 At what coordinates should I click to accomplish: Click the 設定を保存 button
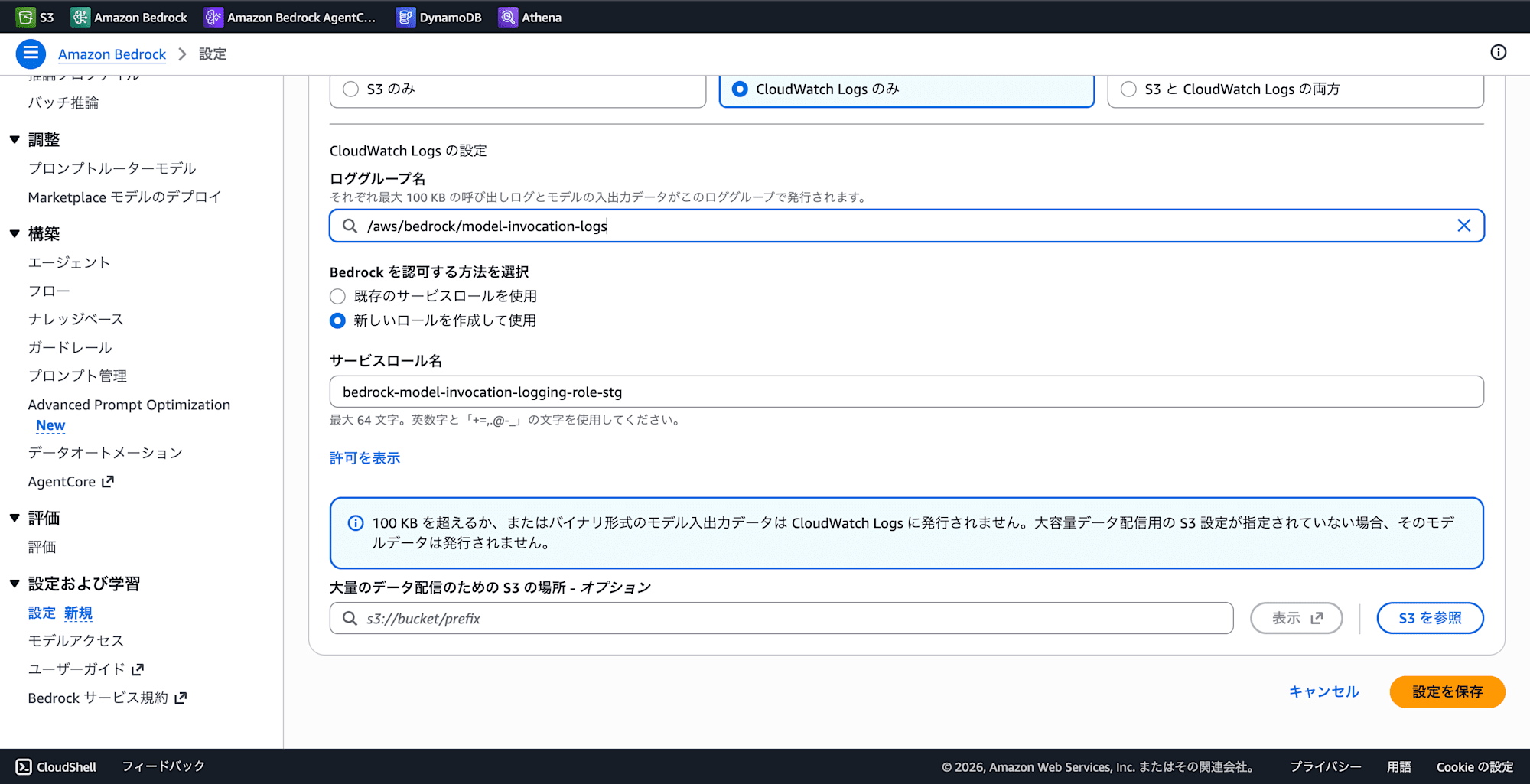[1447, 691]
